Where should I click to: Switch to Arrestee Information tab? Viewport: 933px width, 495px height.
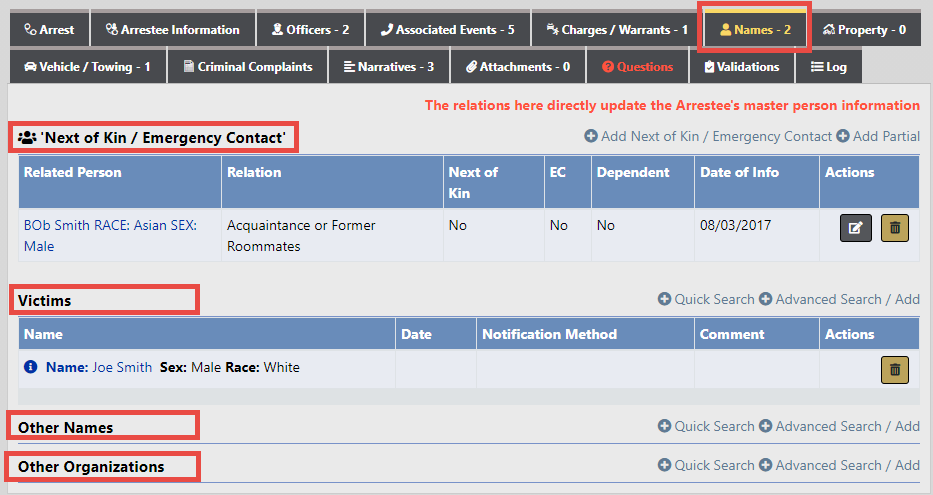173,30
